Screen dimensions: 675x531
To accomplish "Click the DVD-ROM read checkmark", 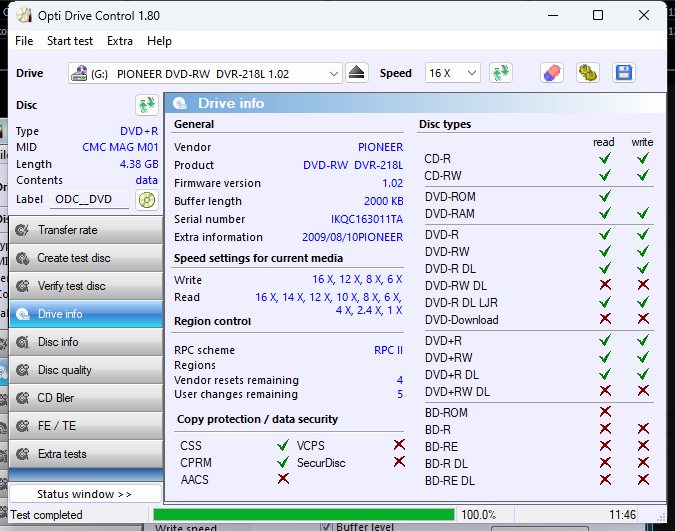I will pos(605,196).
